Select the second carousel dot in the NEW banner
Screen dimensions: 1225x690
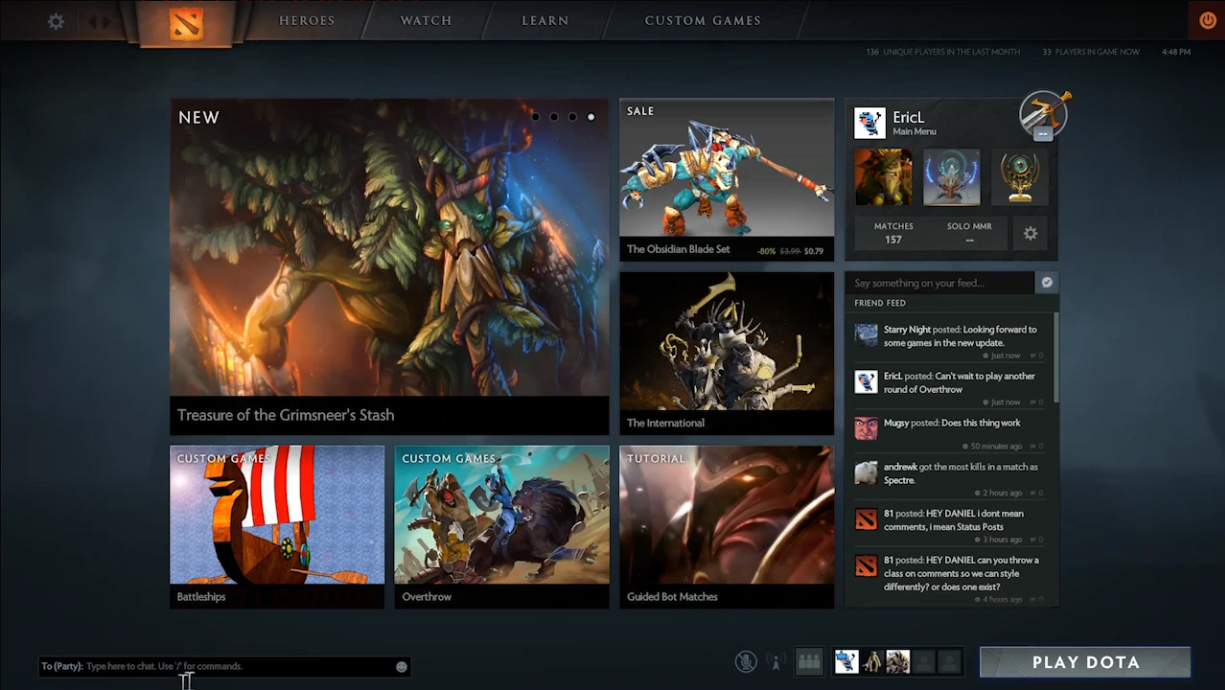[554, 117]
